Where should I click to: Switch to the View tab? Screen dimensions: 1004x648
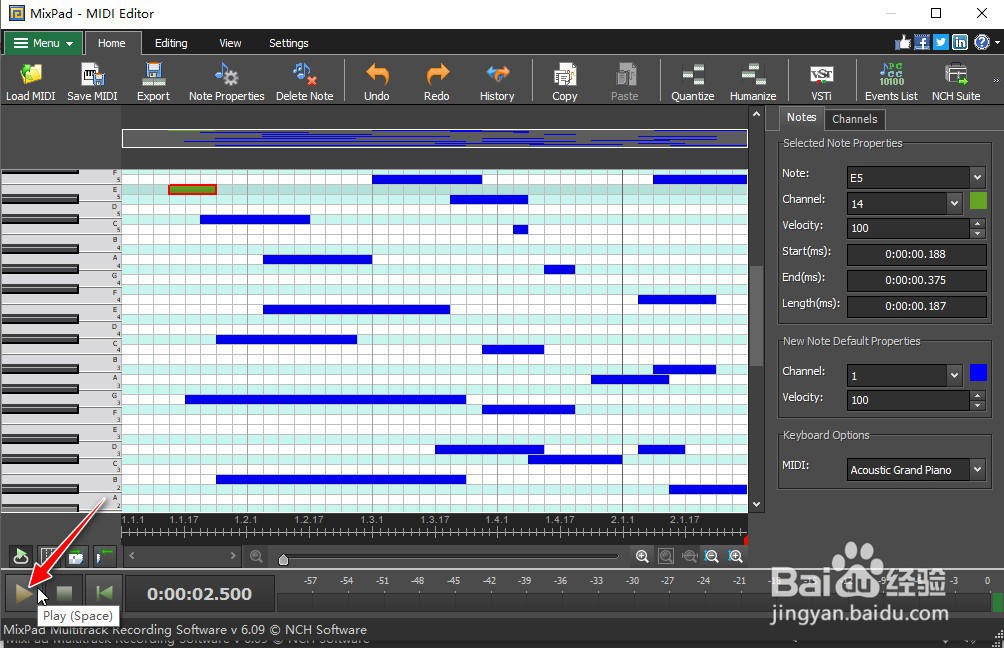(x=230, y=43)
